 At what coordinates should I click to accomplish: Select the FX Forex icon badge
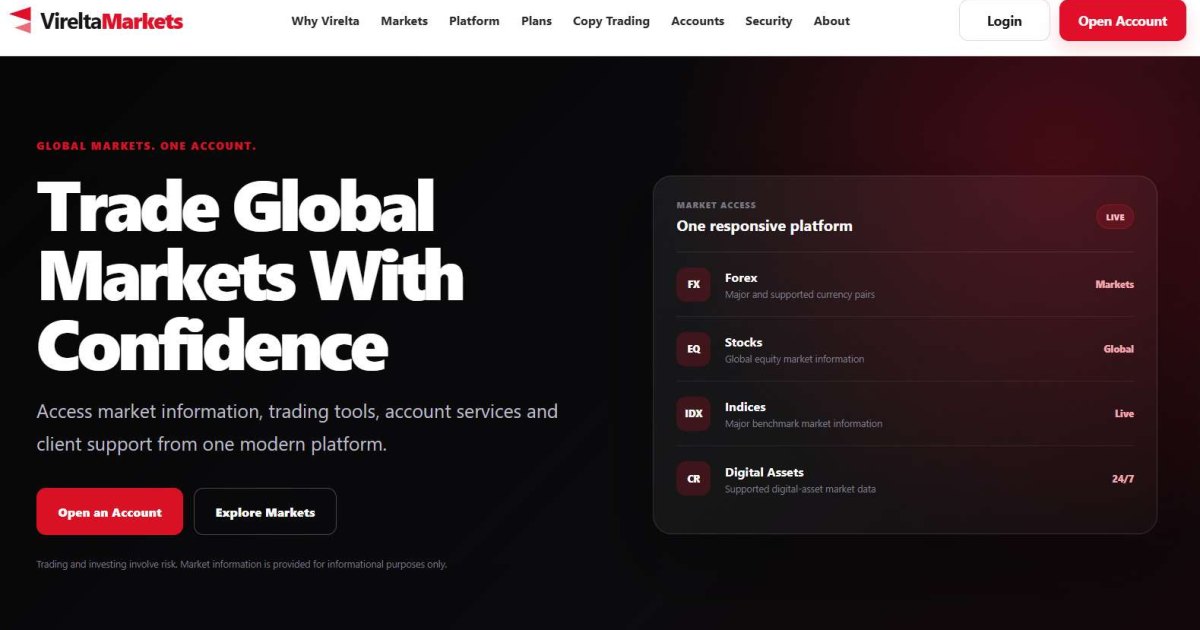(x=693, y=285)
